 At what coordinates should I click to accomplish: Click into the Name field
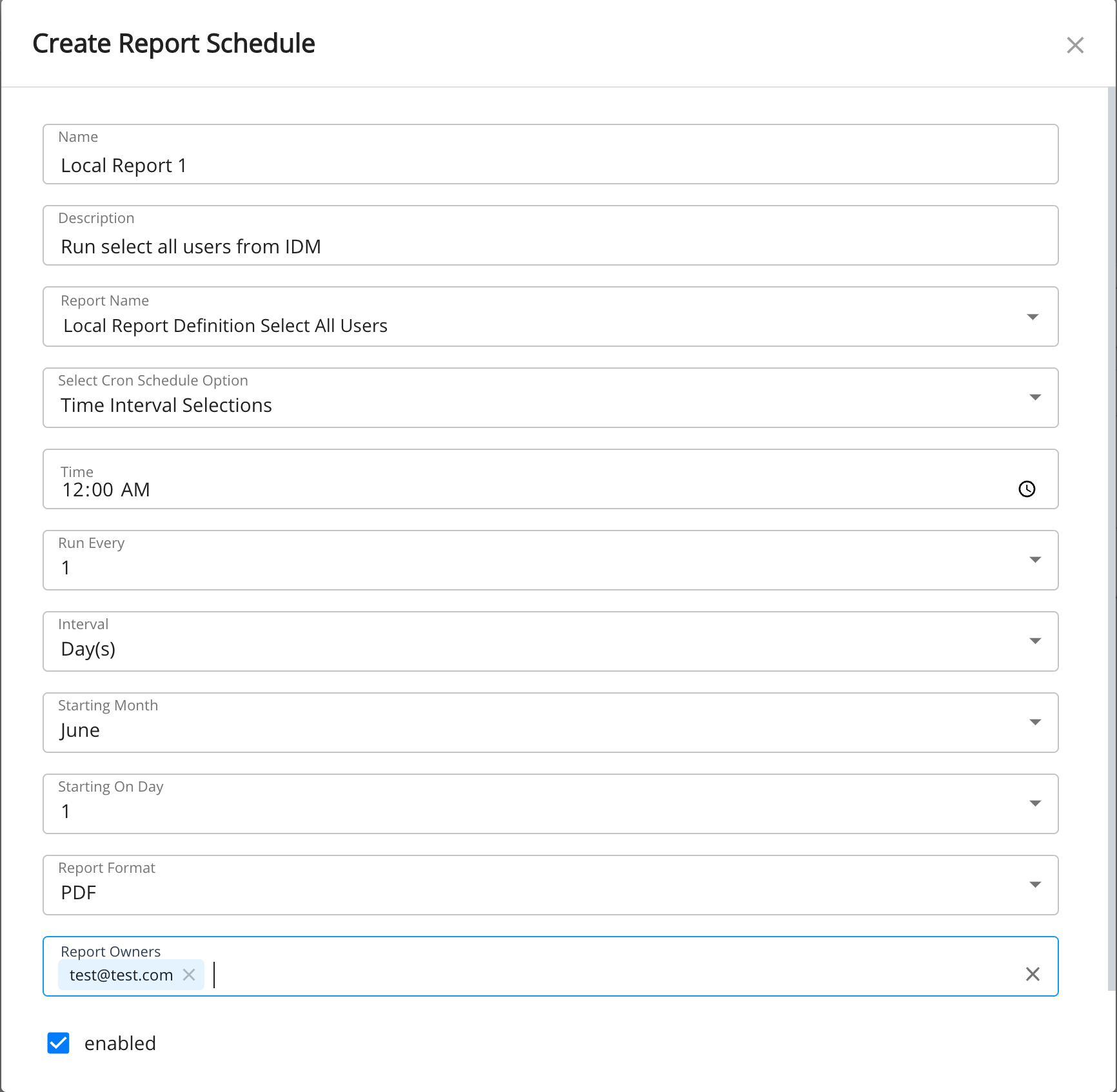pos(549,166)
